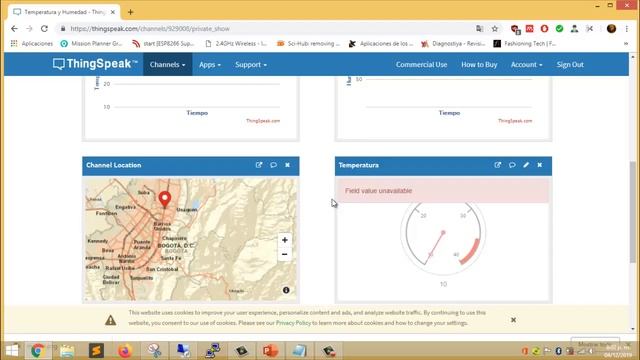
Task: Open the How to Buy page
Action: 479,64
